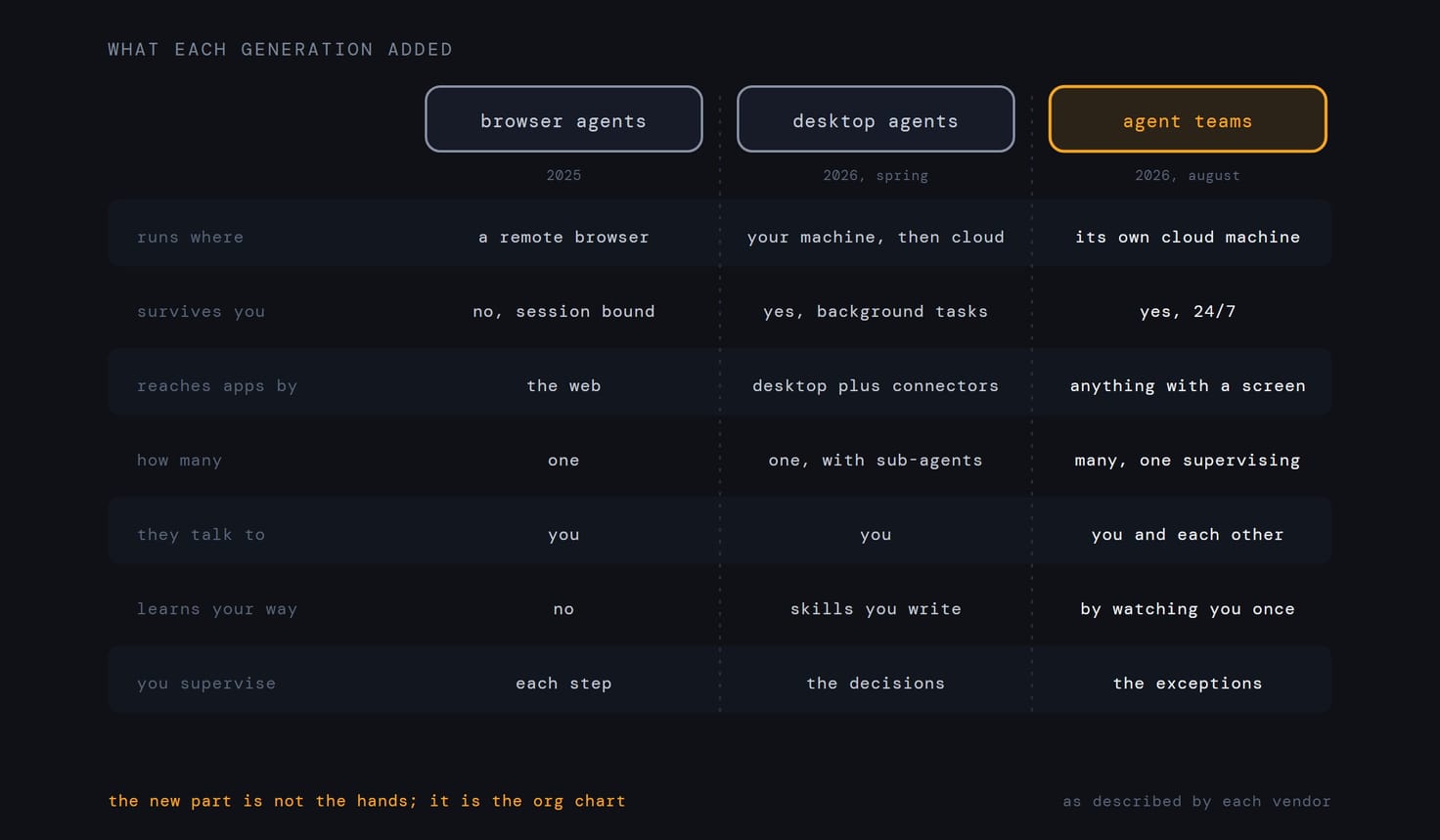Click 'no, session bound' cell

[563, 311]
